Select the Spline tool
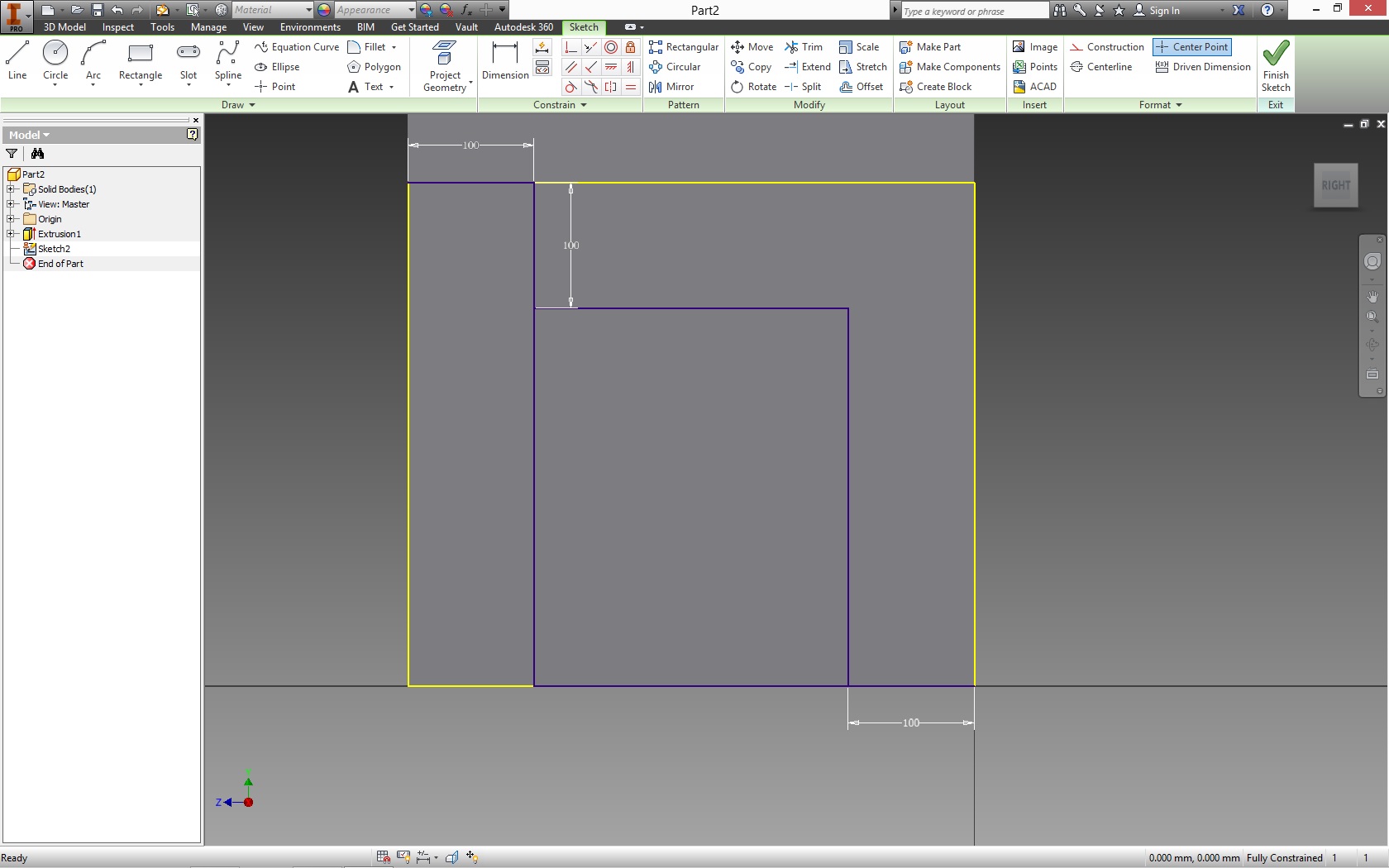 pos(227,58)
